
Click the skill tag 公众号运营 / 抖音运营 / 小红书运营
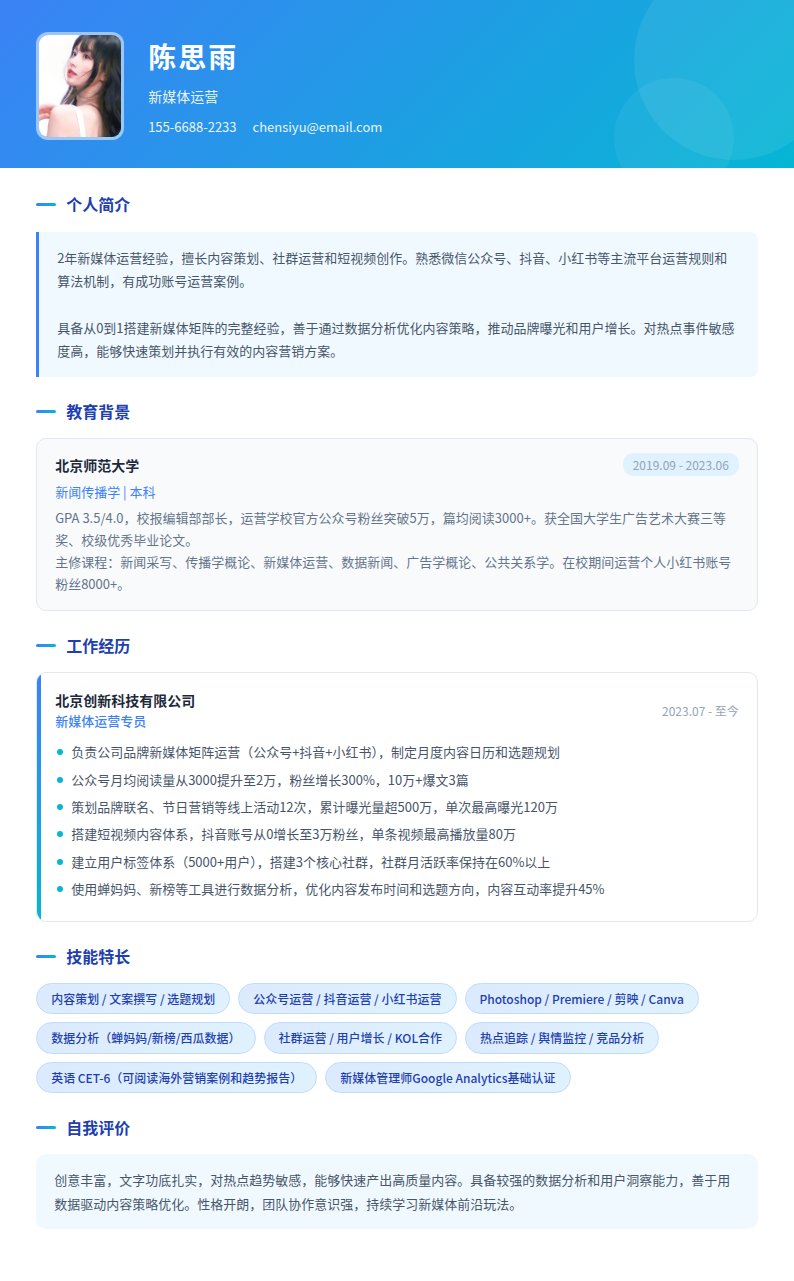(347, 999)
